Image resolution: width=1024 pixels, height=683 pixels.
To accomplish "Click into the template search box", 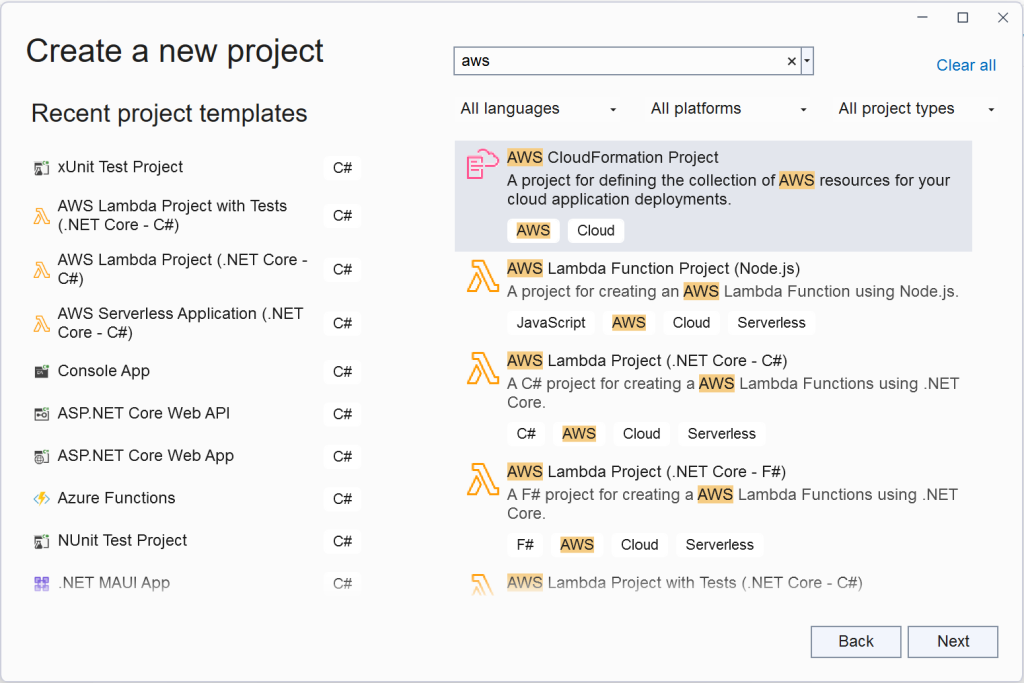I will tap(620, 61).
